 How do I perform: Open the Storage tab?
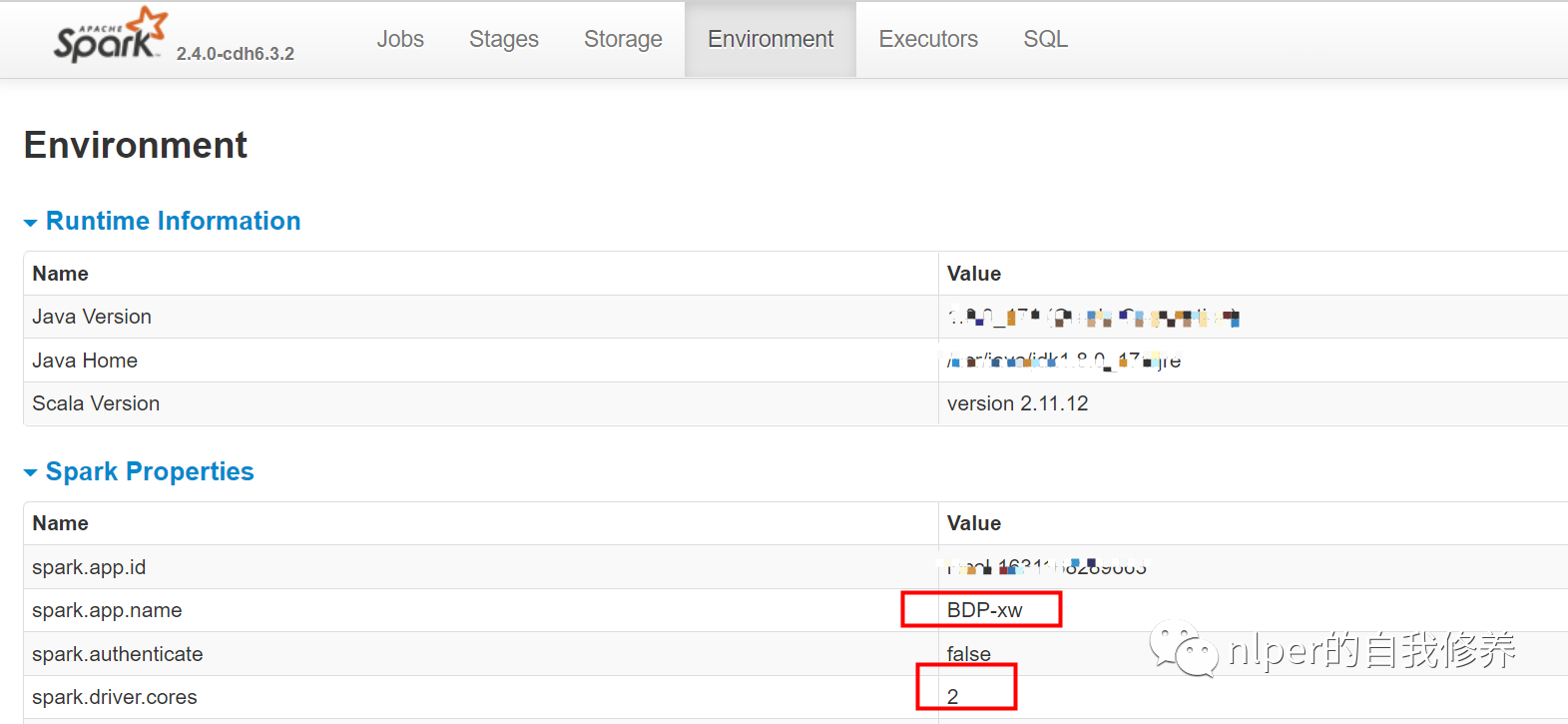623,39
